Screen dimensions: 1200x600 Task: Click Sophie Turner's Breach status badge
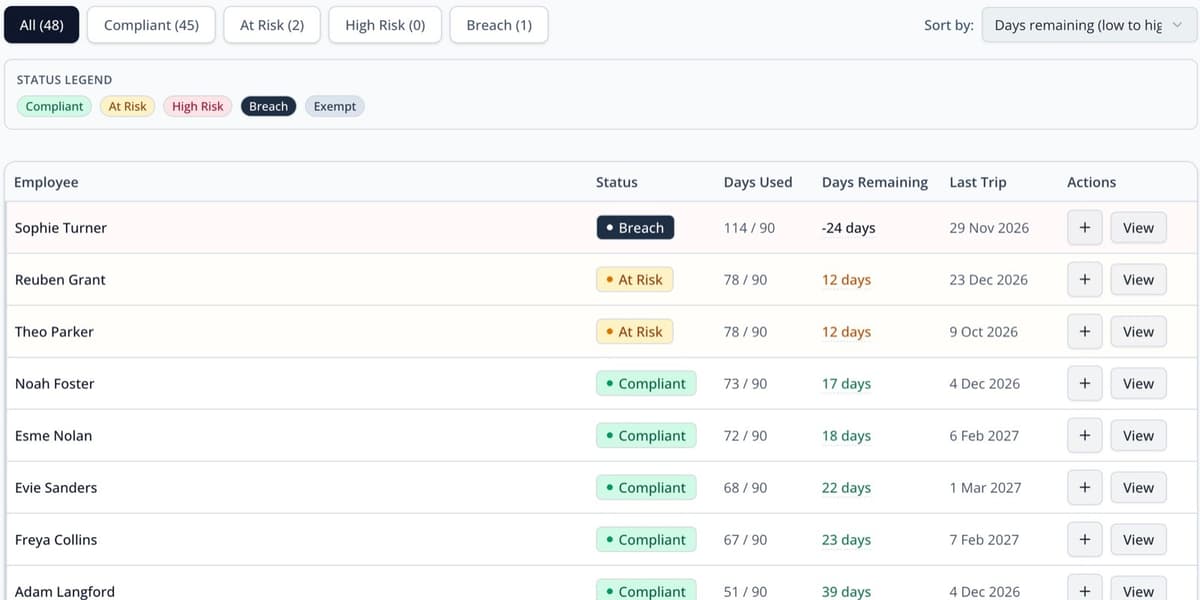pos(636,228)
